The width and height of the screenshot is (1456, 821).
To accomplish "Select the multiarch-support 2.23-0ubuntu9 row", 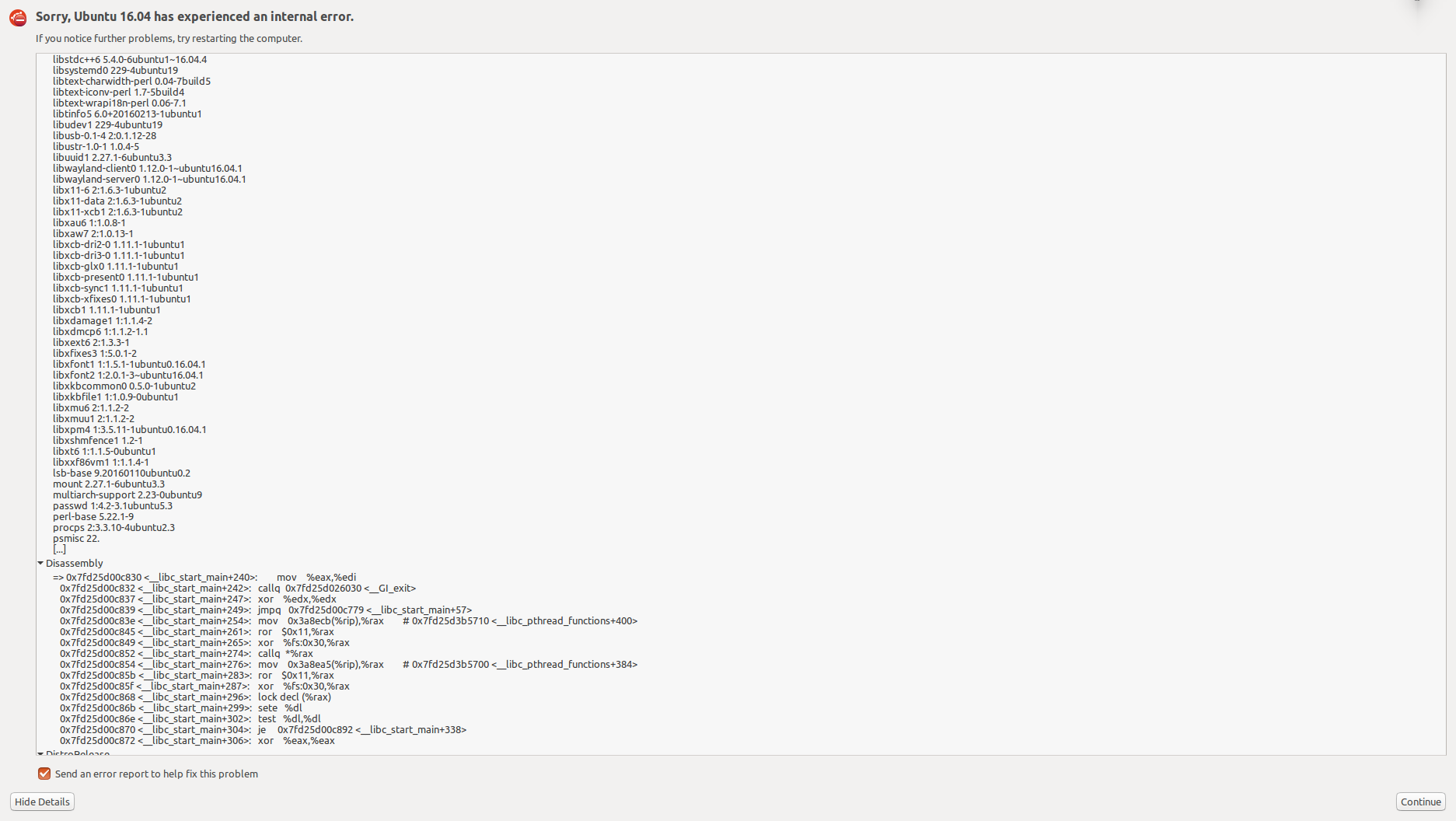I will tap(127, 494).
